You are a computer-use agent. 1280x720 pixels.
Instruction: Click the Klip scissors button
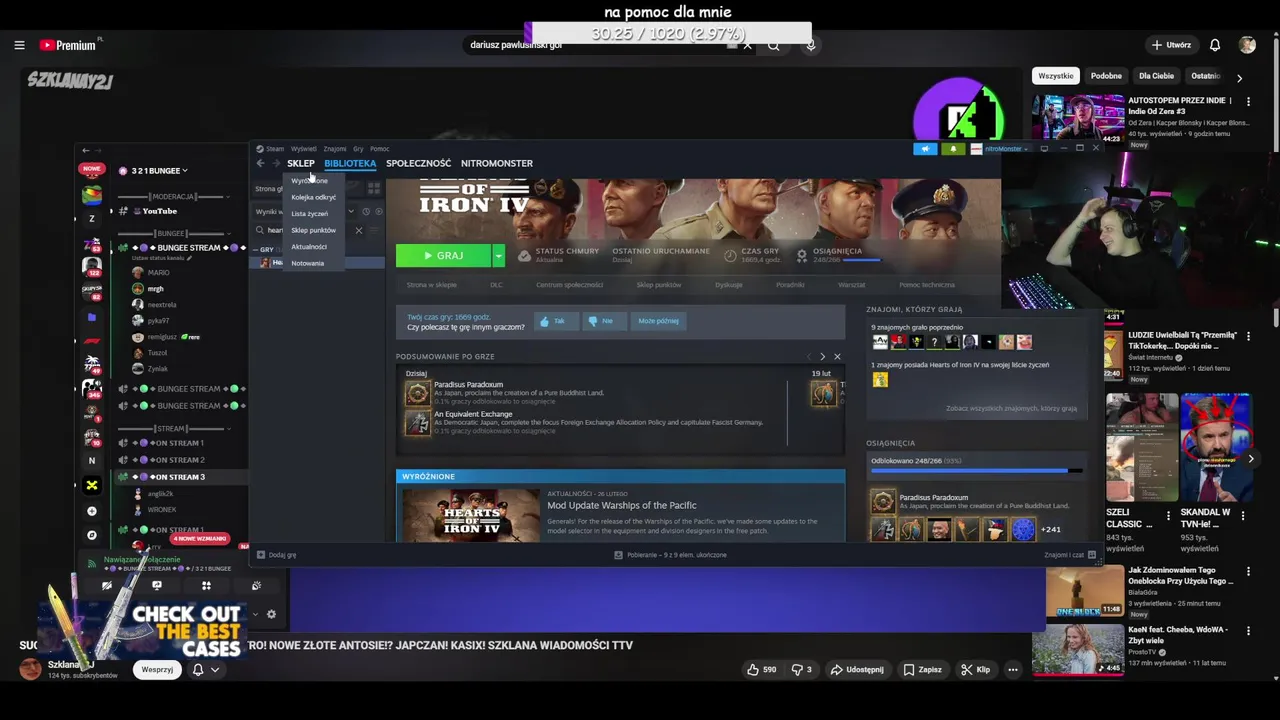[975, 669]
